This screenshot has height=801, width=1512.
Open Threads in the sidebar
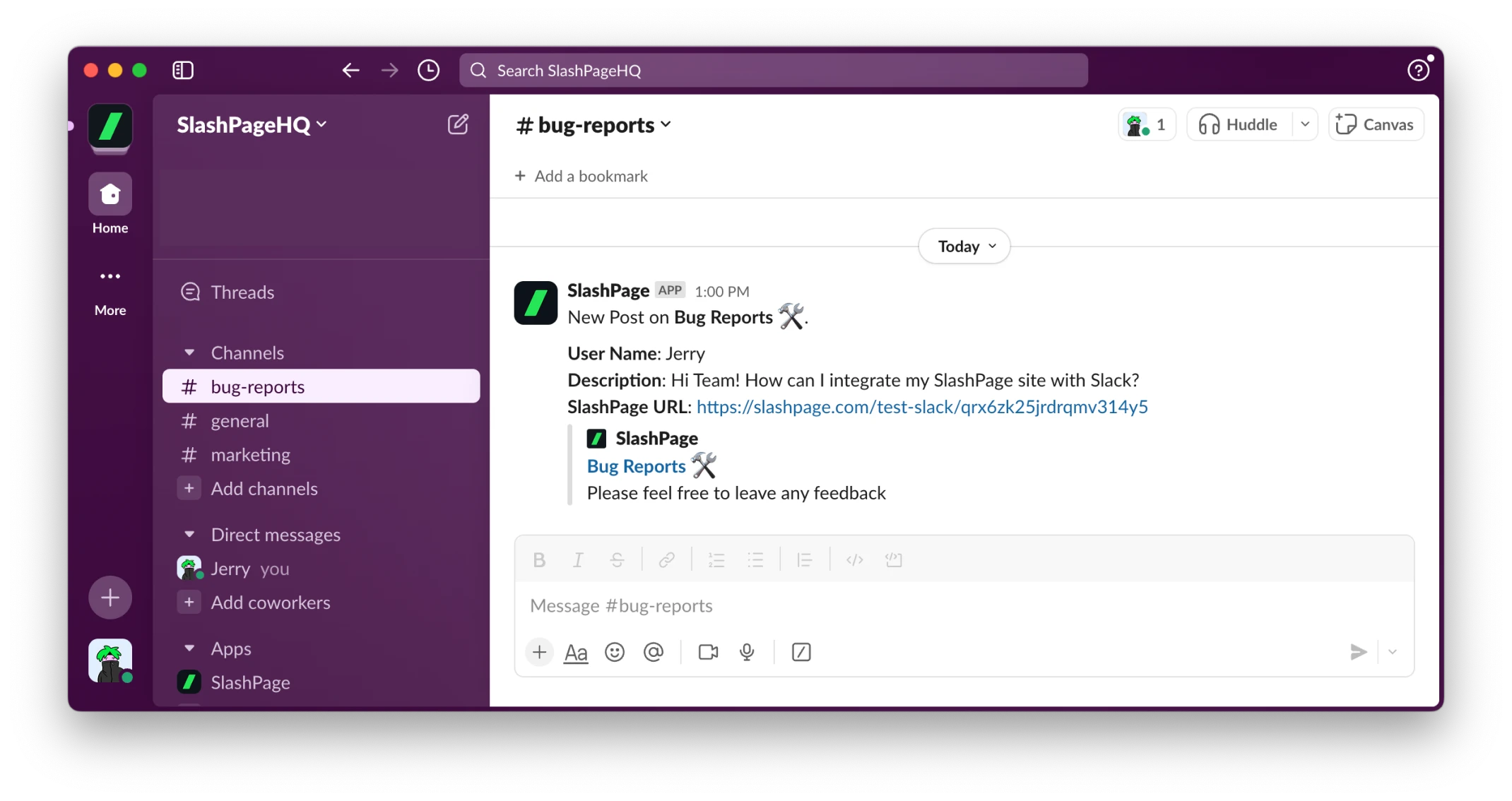[321, 292]
